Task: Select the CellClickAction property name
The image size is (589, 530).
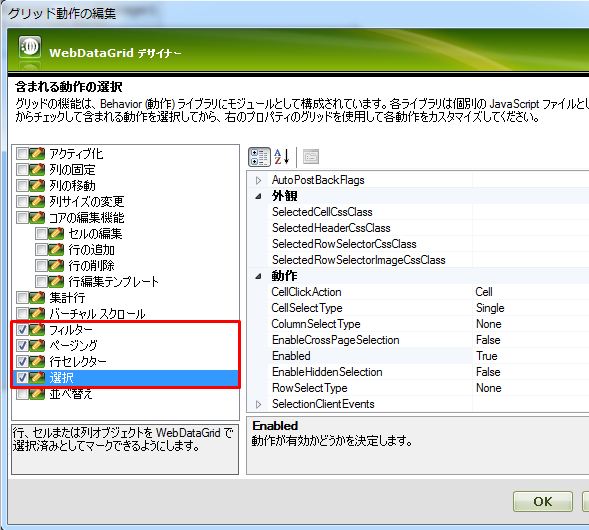Action: pyautogui.click(x=306, y=292)
